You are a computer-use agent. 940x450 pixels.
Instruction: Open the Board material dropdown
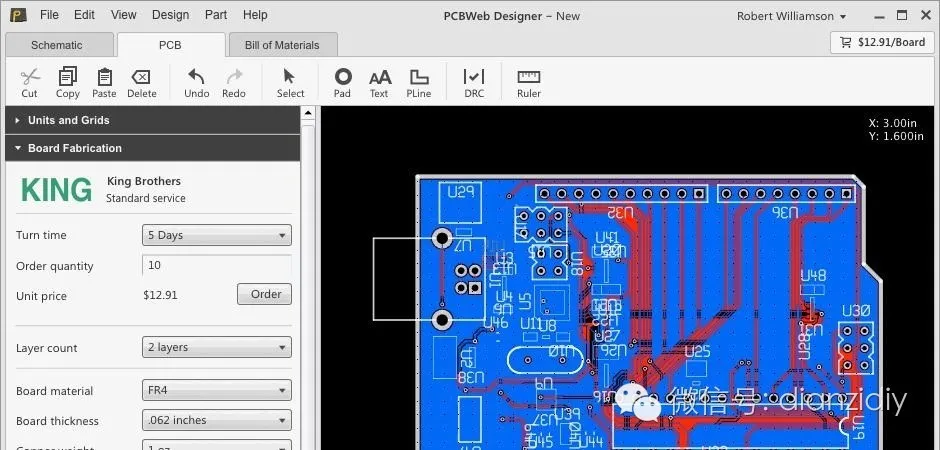pyautogui.click(x=217, y=391)
